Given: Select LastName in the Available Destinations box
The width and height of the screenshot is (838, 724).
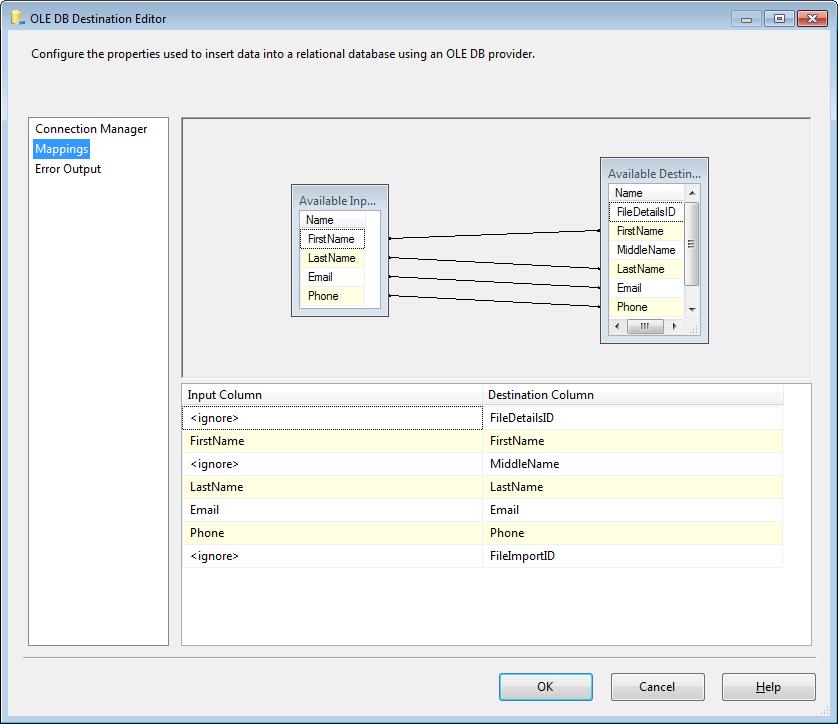Looking at the screenshot, I should (646, 269).
